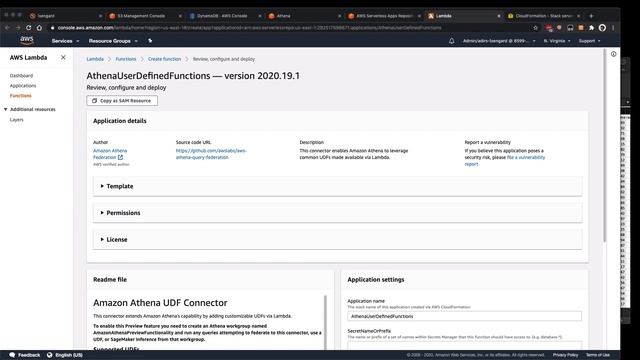Close the Athena browser tab

coord(339,16)
